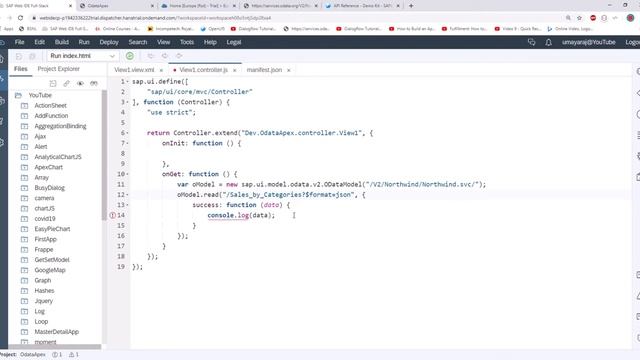Click the umayaraj@YouTube user name
Screen dimensions: 640x360
point(588,42)
